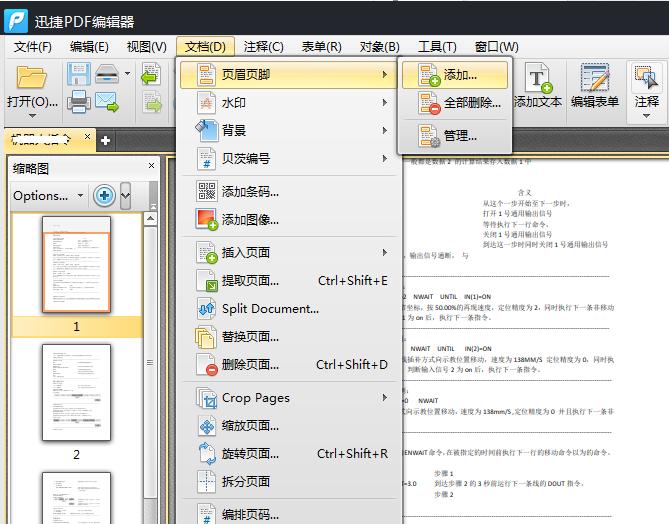
Task: Select the page 2 thumbnail
Action: pos(76,393)
